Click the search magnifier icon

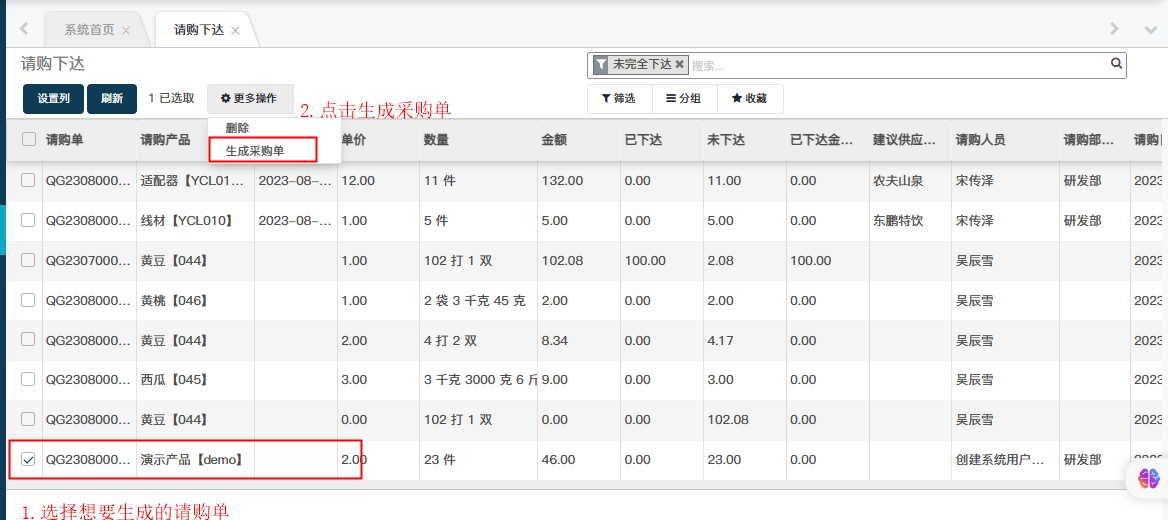click(x=1116, y=64)
